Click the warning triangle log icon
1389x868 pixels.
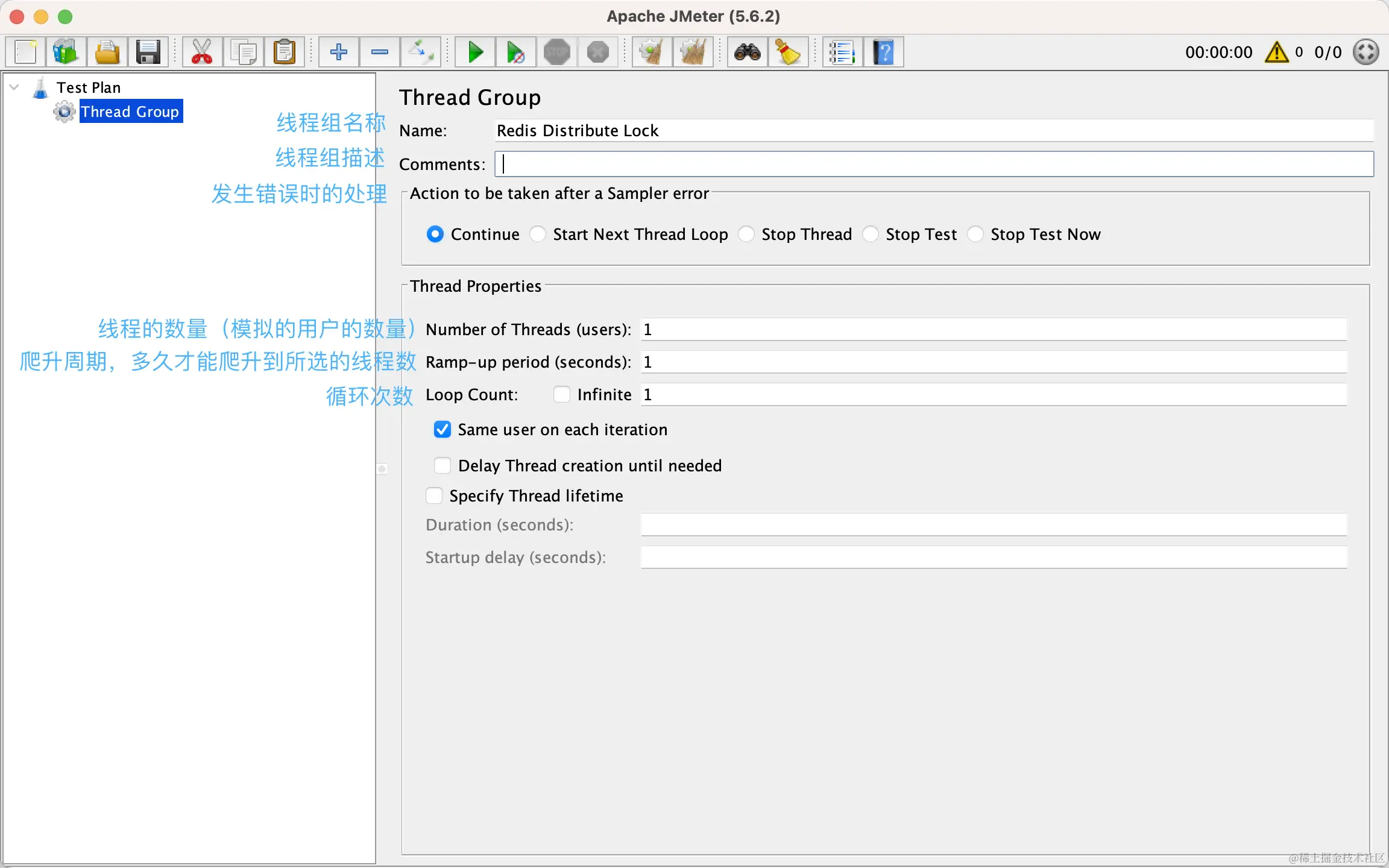[x=1277, y=52]
